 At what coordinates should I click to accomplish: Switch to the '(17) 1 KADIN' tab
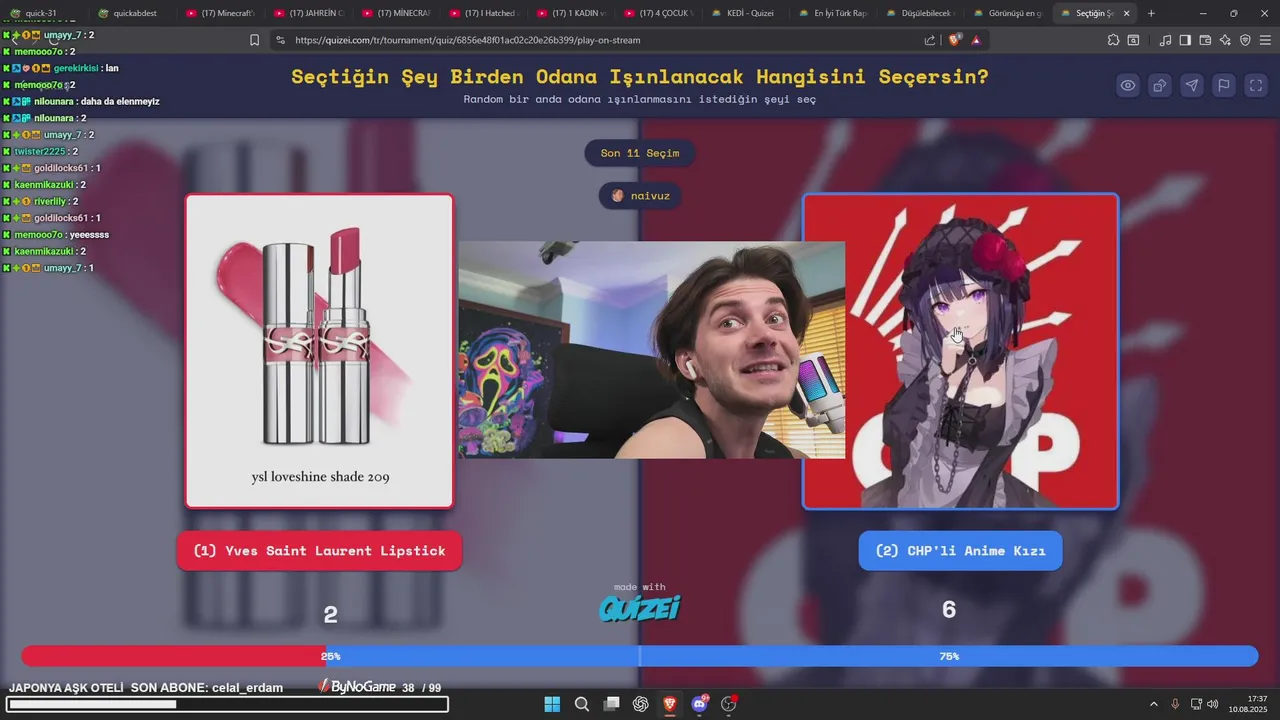point(570,13)
